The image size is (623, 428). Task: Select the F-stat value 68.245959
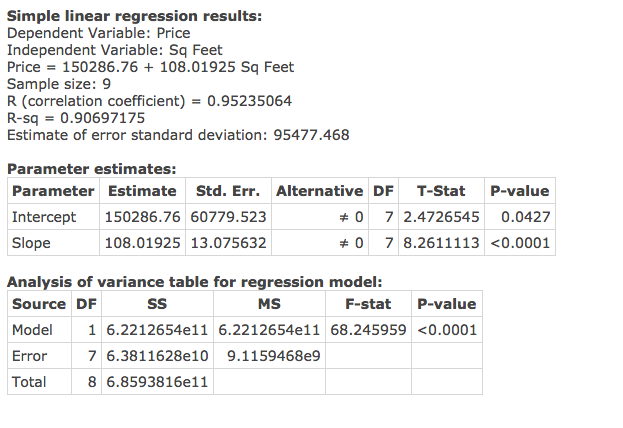(x=367, y=330)
